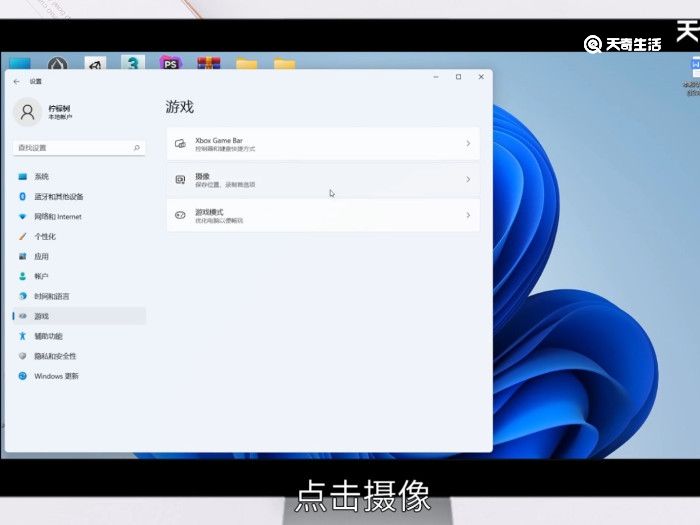Click the search settings input field

coord(79,148)
